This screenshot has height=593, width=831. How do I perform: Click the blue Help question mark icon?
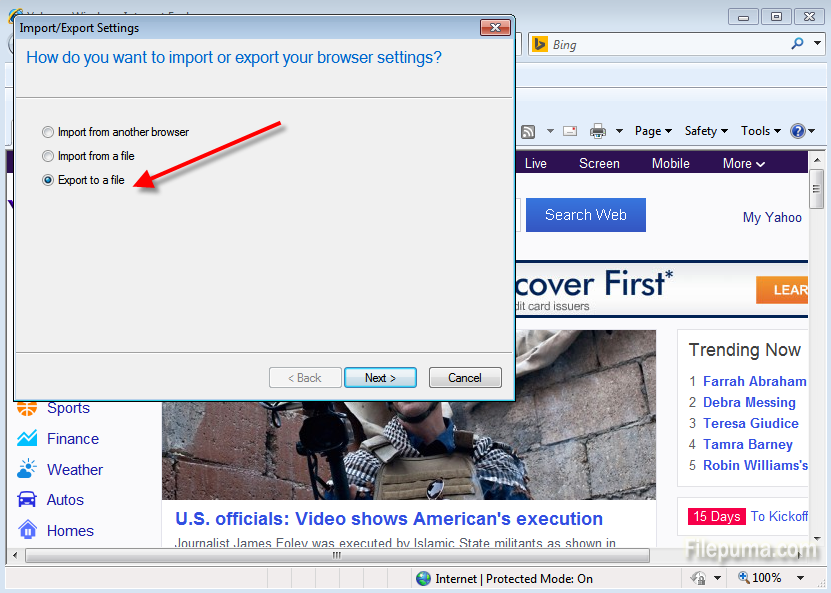click(x=797, y=131)
